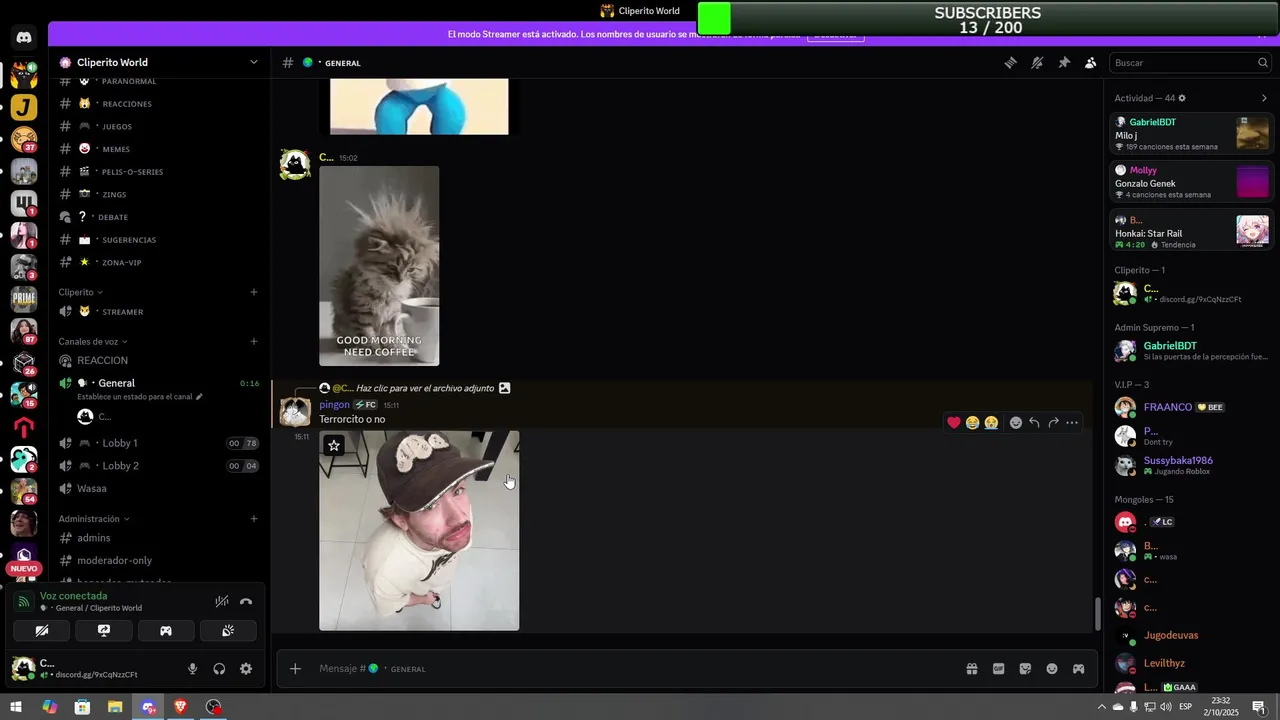Toggle microphone mute

pyautogui.click(x=192, y=669)
